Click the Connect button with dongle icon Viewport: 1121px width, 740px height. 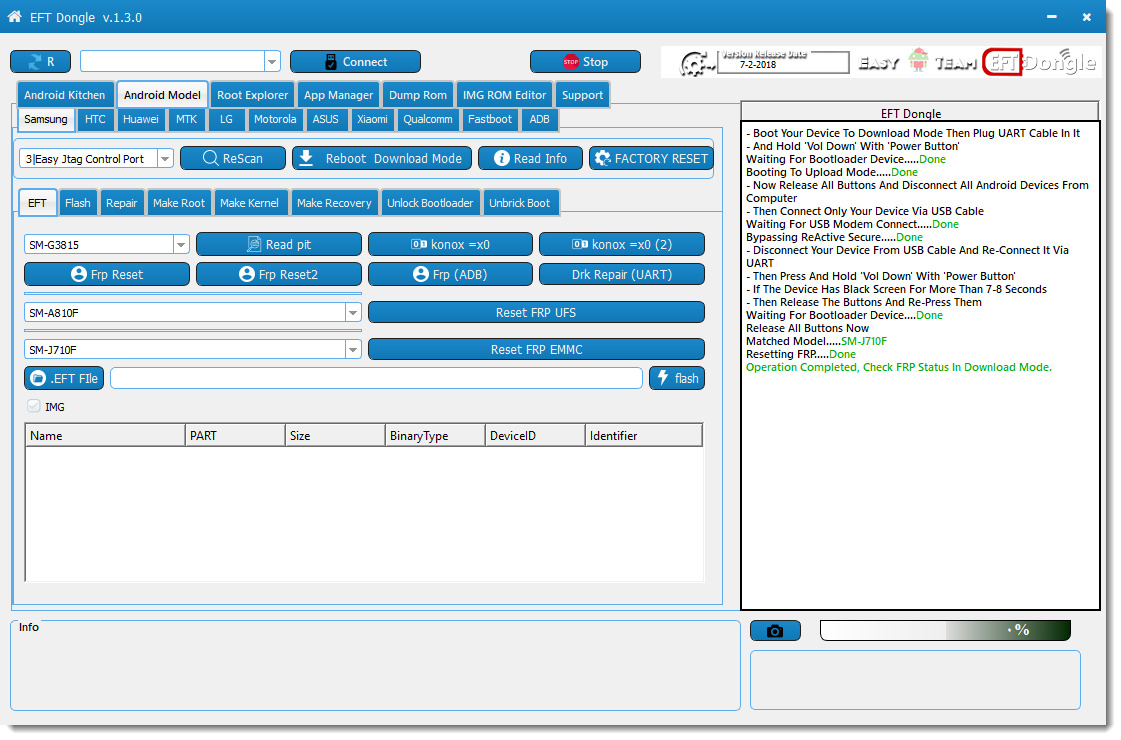(x=355, y=61)
